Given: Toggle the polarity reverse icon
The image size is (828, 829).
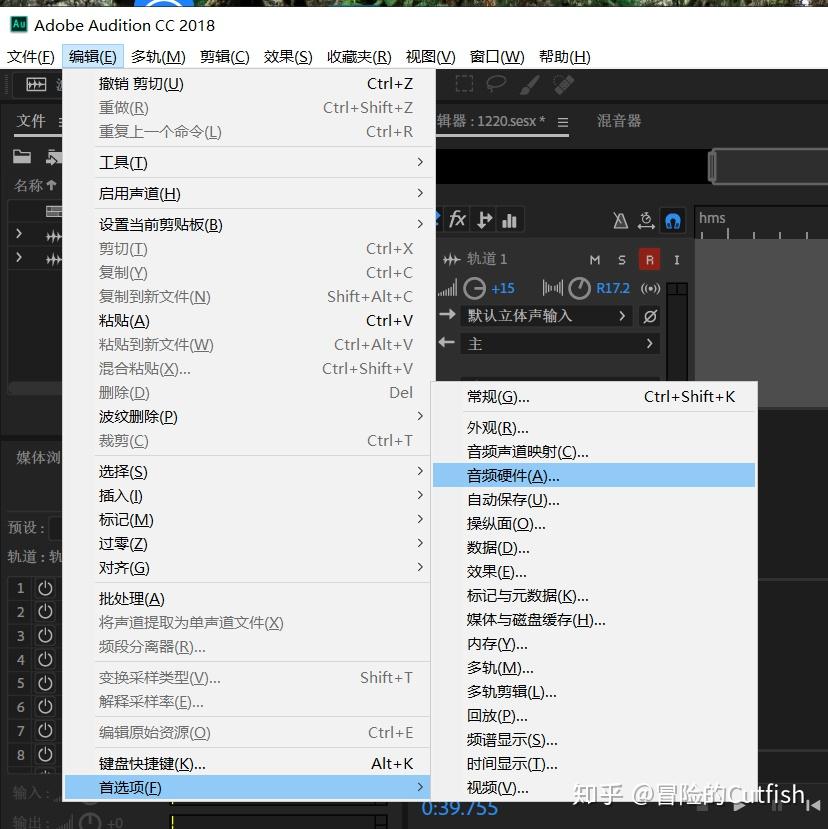Looking at the screenshot, I should tap(650, 316).
